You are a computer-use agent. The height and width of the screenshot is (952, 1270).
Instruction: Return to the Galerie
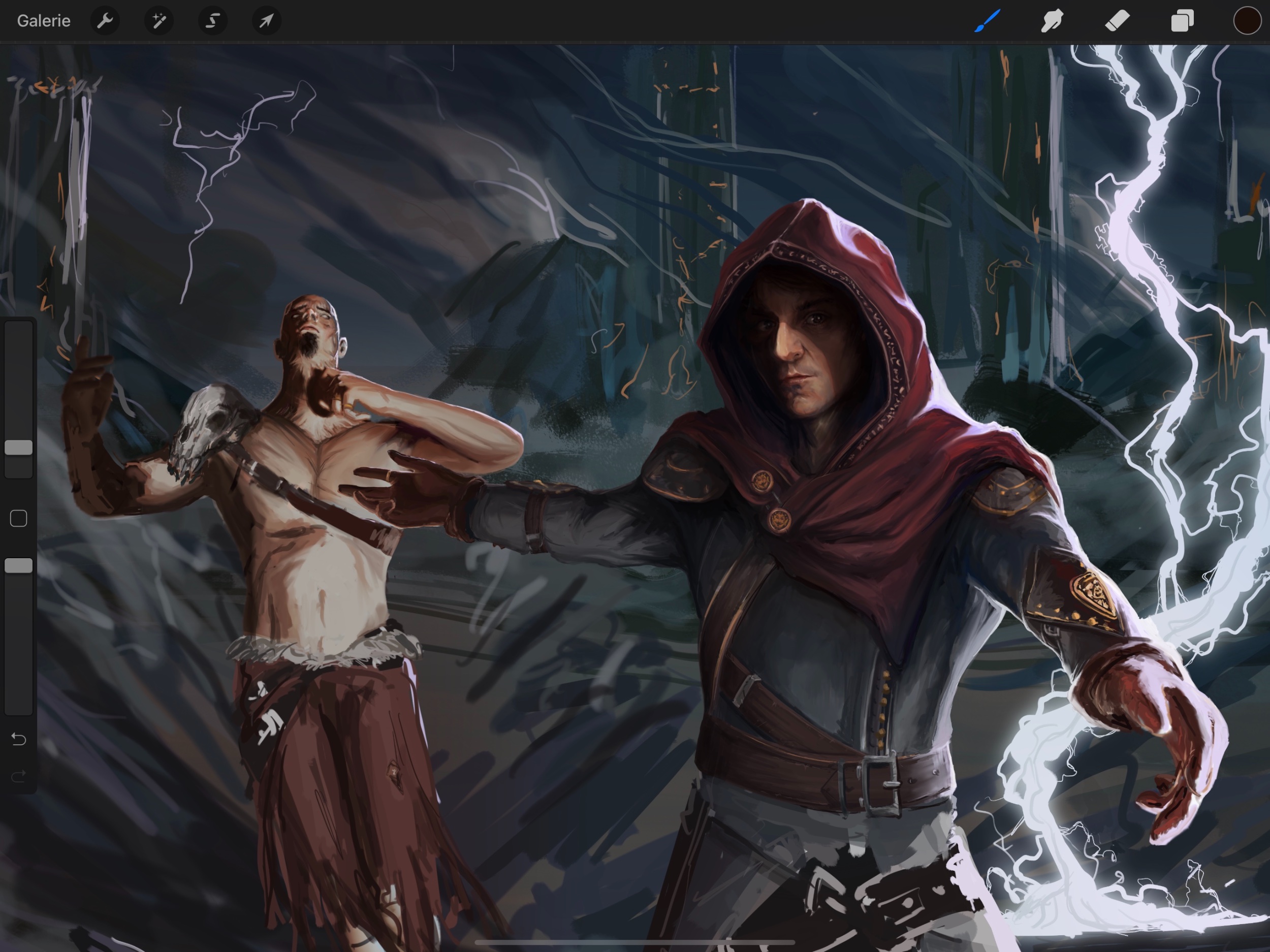click(44, 21)
